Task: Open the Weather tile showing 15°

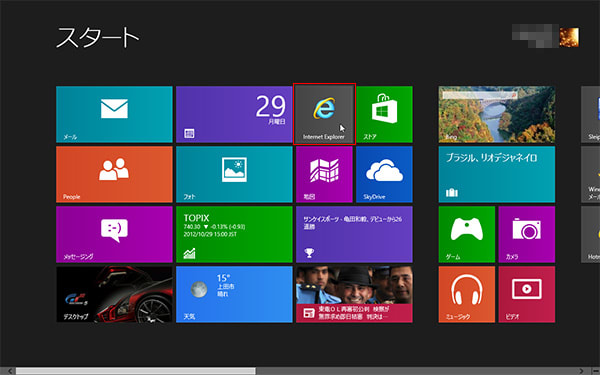Action: tap(234, 295)
